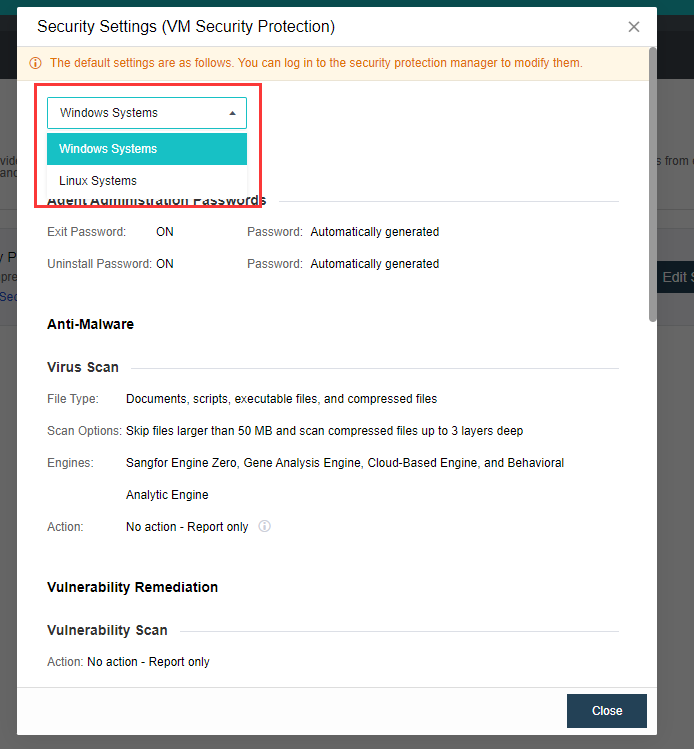
Task: Click the Virus Scan subsection heading
Action: click(83, 367)
